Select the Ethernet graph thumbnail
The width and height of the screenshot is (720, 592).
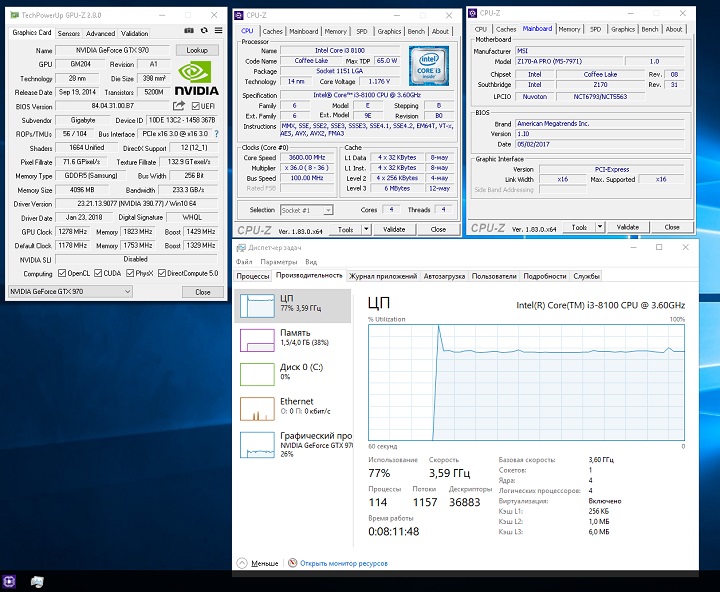(257, 409)
